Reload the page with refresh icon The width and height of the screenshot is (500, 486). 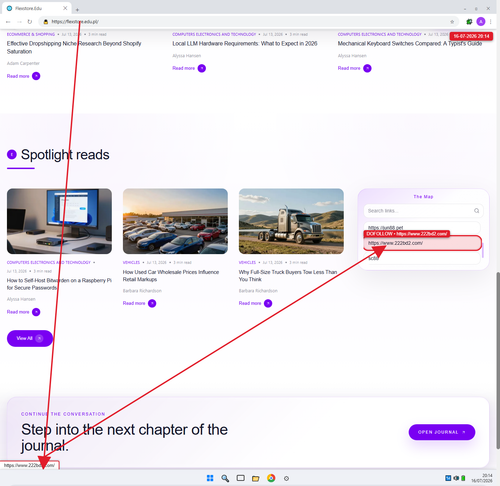point(30,22)
